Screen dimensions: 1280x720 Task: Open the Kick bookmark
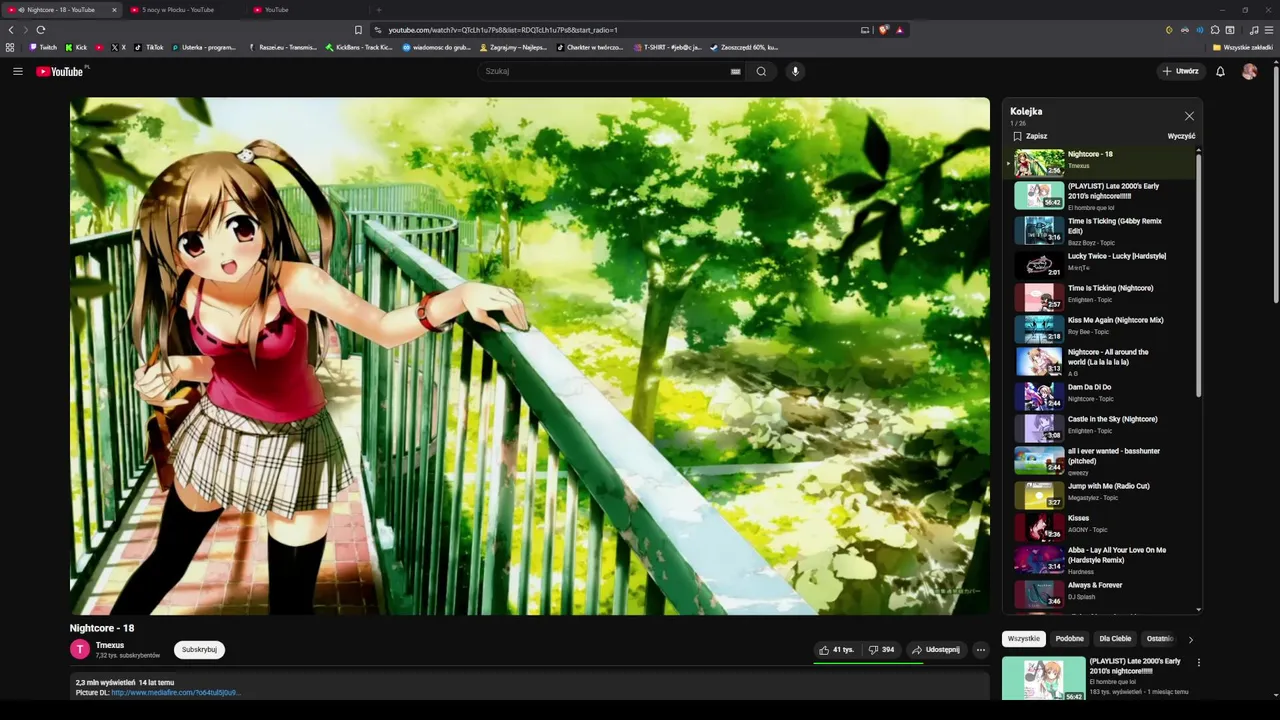click(76, 47)
